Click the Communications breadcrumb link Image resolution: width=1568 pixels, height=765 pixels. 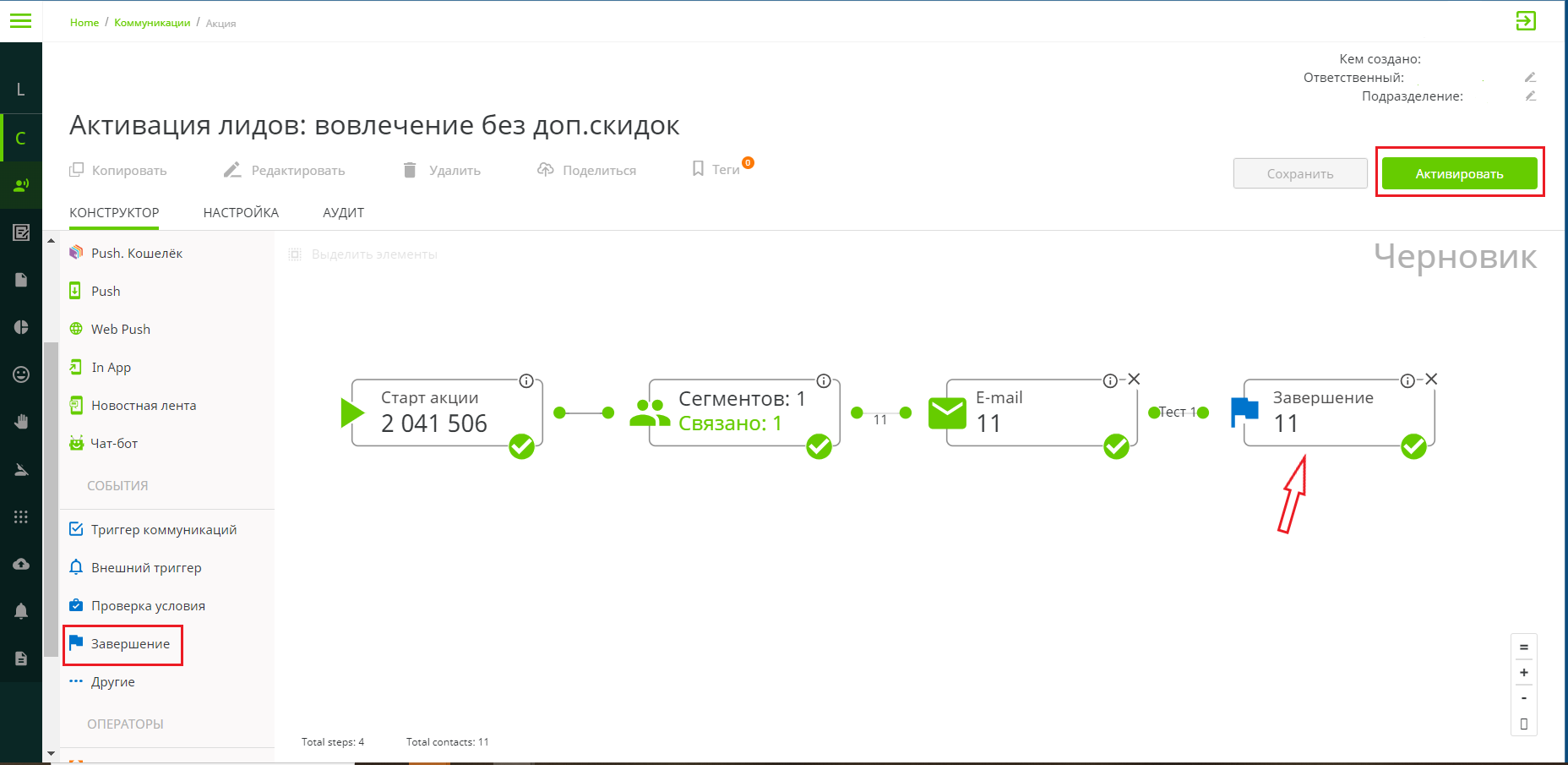coord(152,23)
